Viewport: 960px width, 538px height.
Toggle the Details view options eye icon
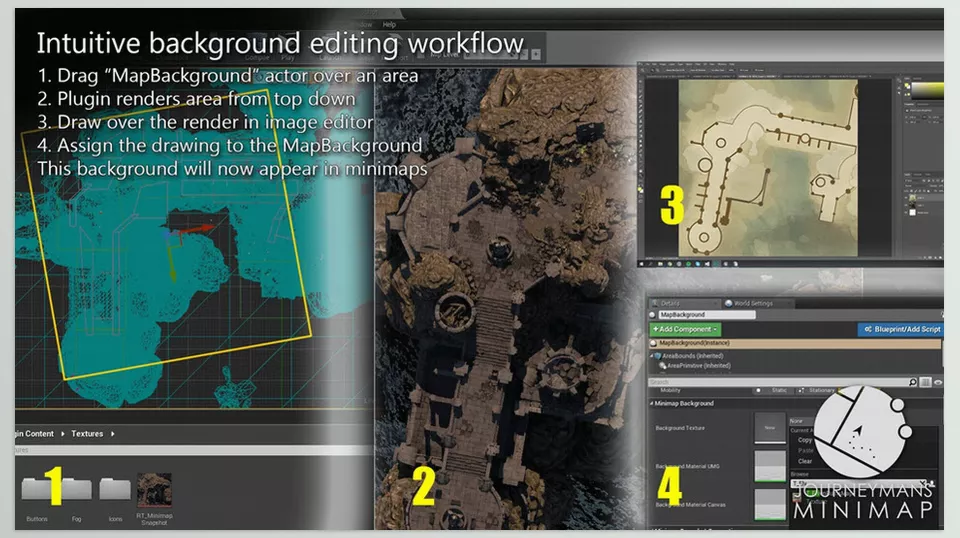coord(938,382)
